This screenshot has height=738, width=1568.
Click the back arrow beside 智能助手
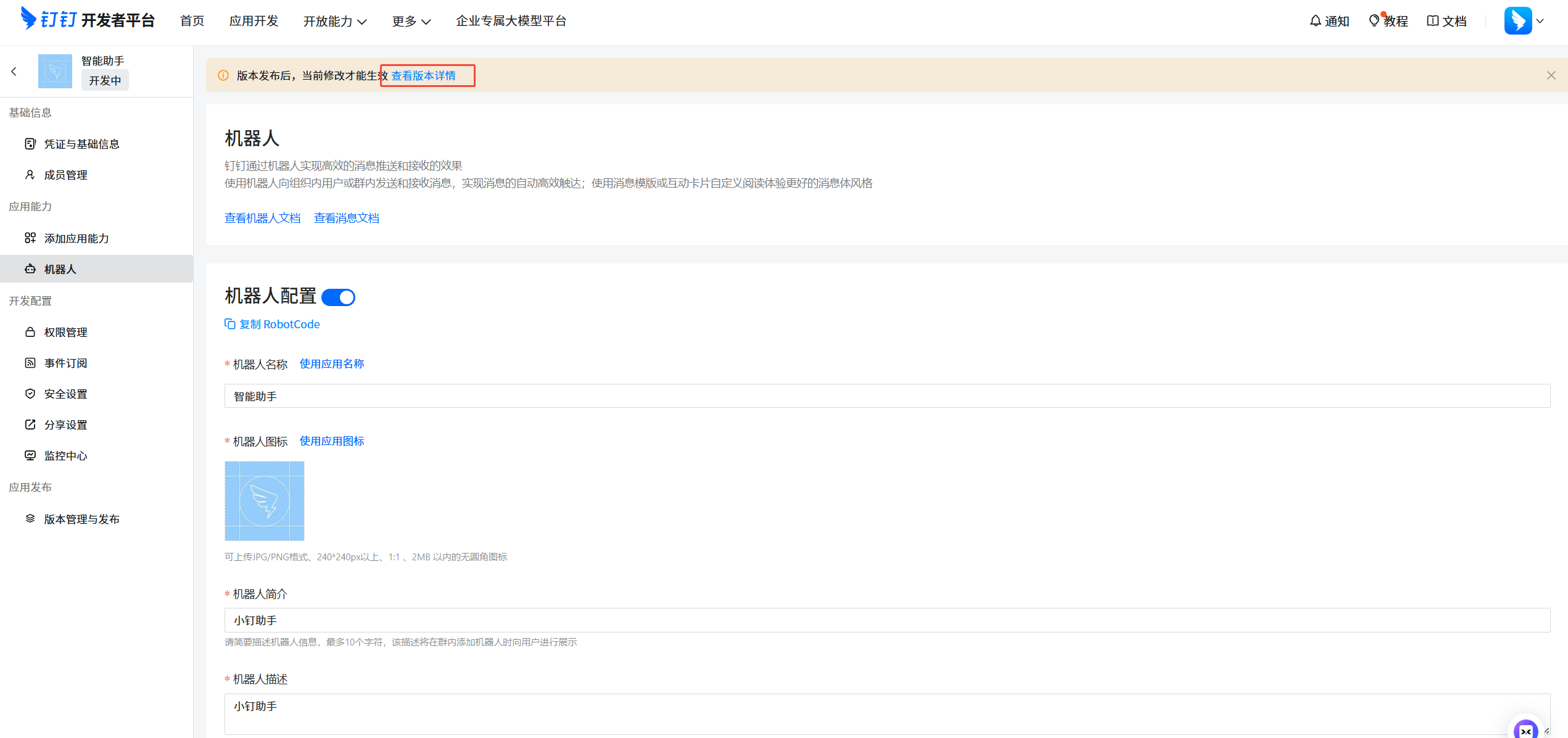click(x=14, y=72)
